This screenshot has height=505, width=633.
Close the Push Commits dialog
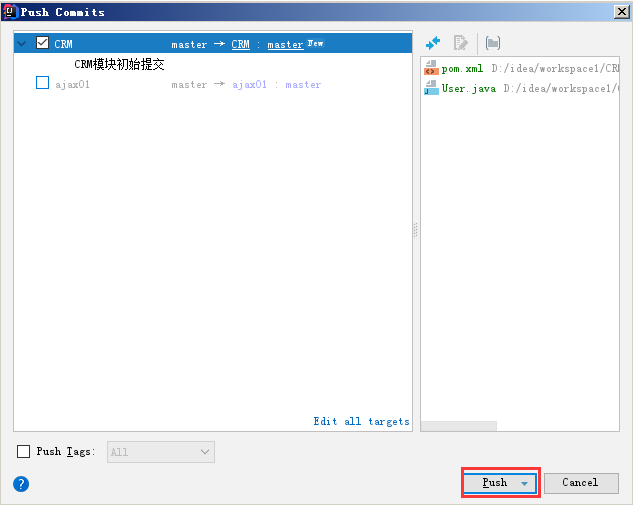coord(621,11)
